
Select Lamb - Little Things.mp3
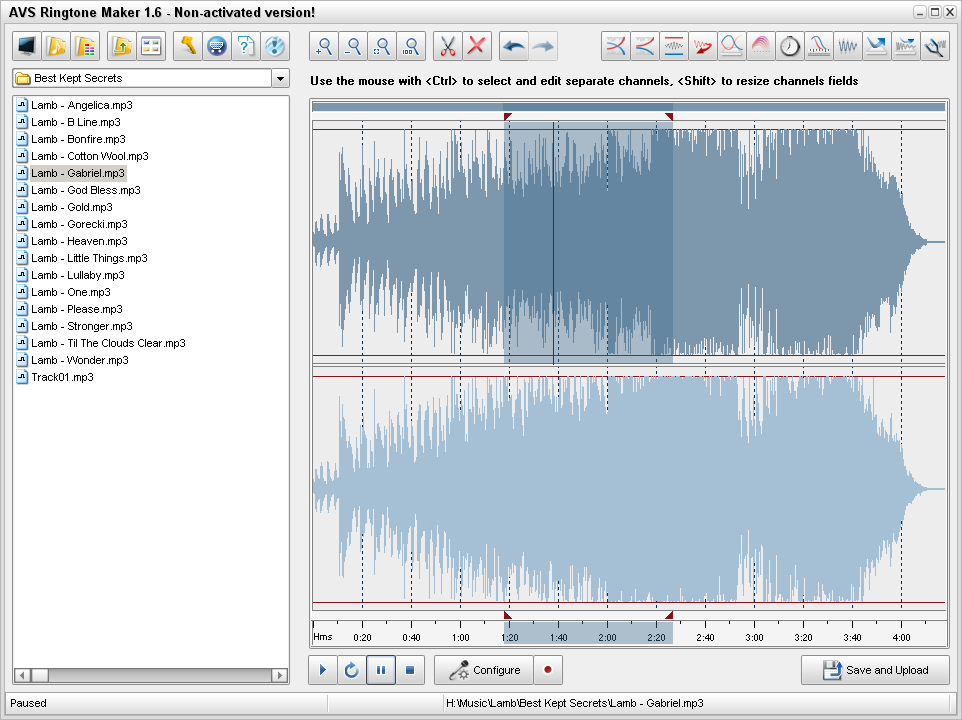89,258
